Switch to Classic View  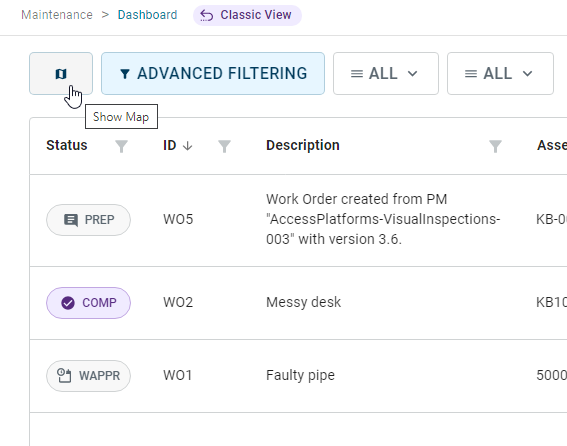point(247,15)
